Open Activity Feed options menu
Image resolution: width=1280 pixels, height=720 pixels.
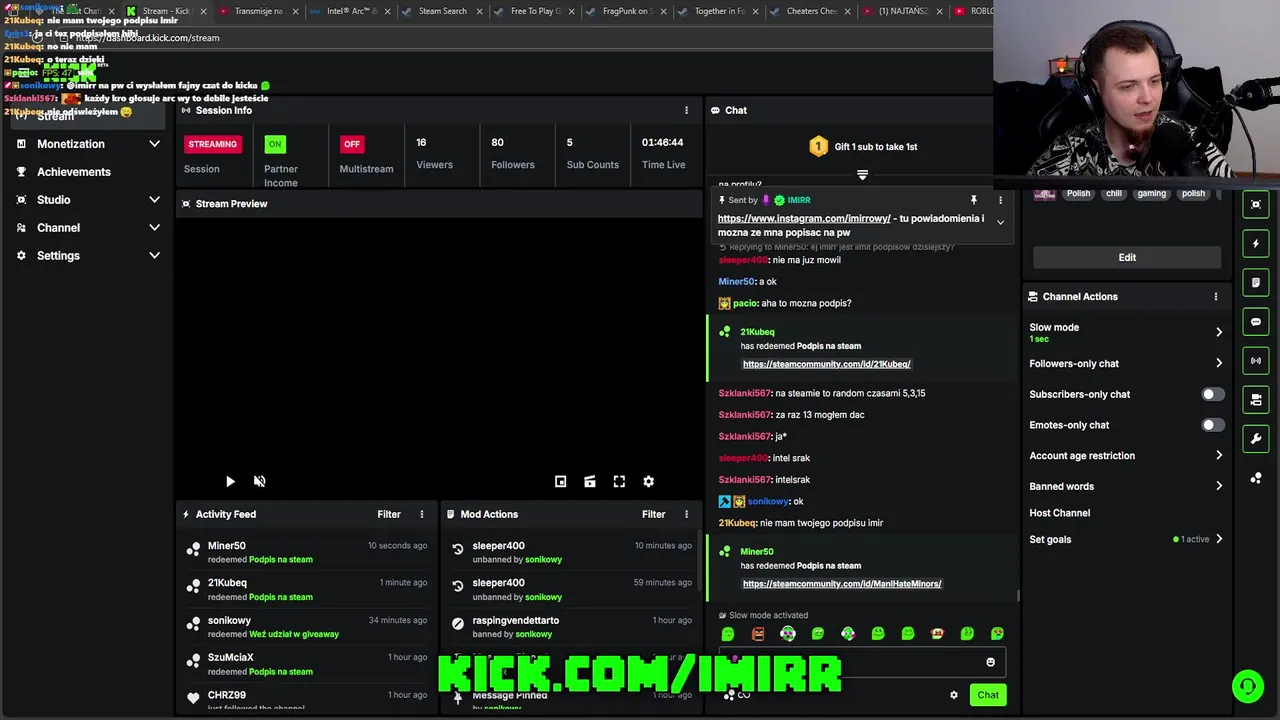[x=422, y=514]
